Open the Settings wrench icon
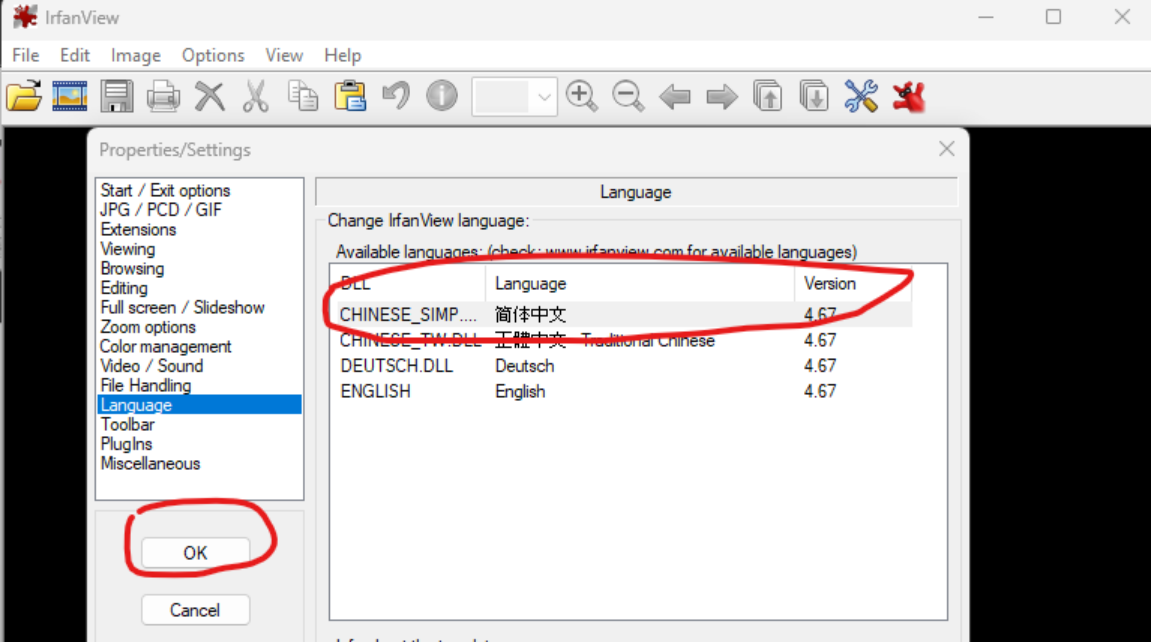 [861, 96]
